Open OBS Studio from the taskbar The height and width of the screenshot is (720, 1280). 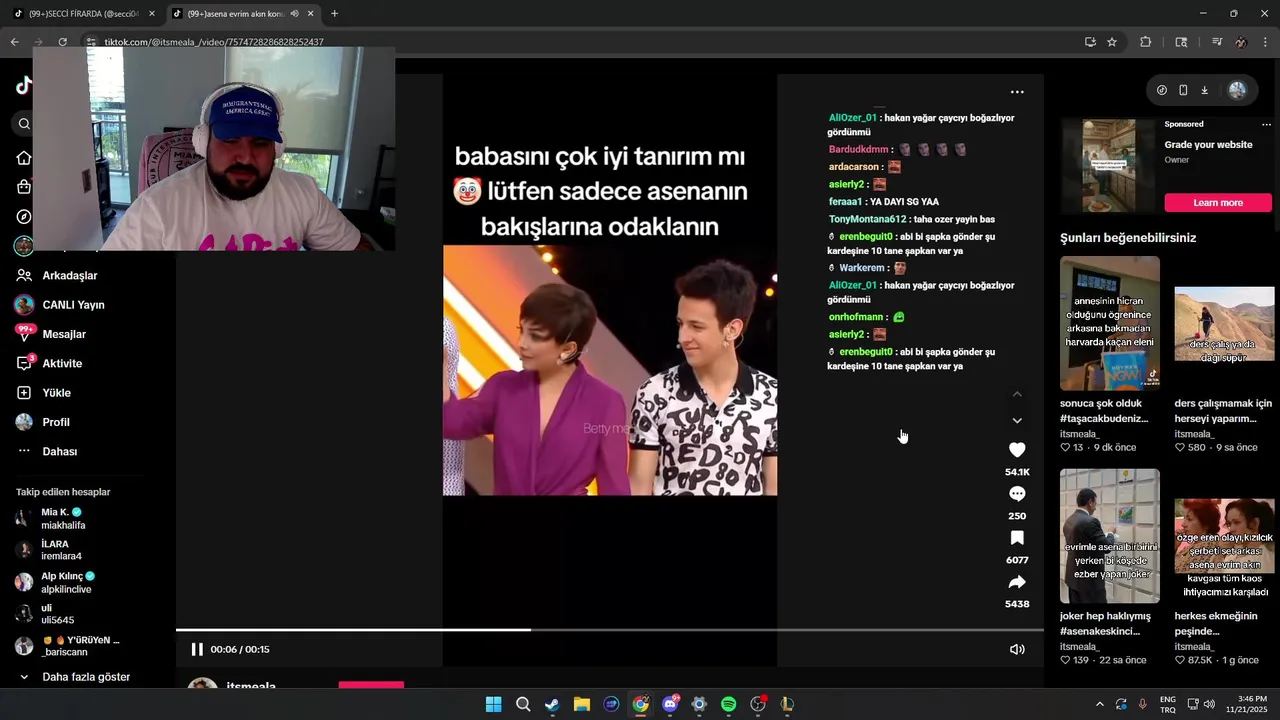(758, 704)
